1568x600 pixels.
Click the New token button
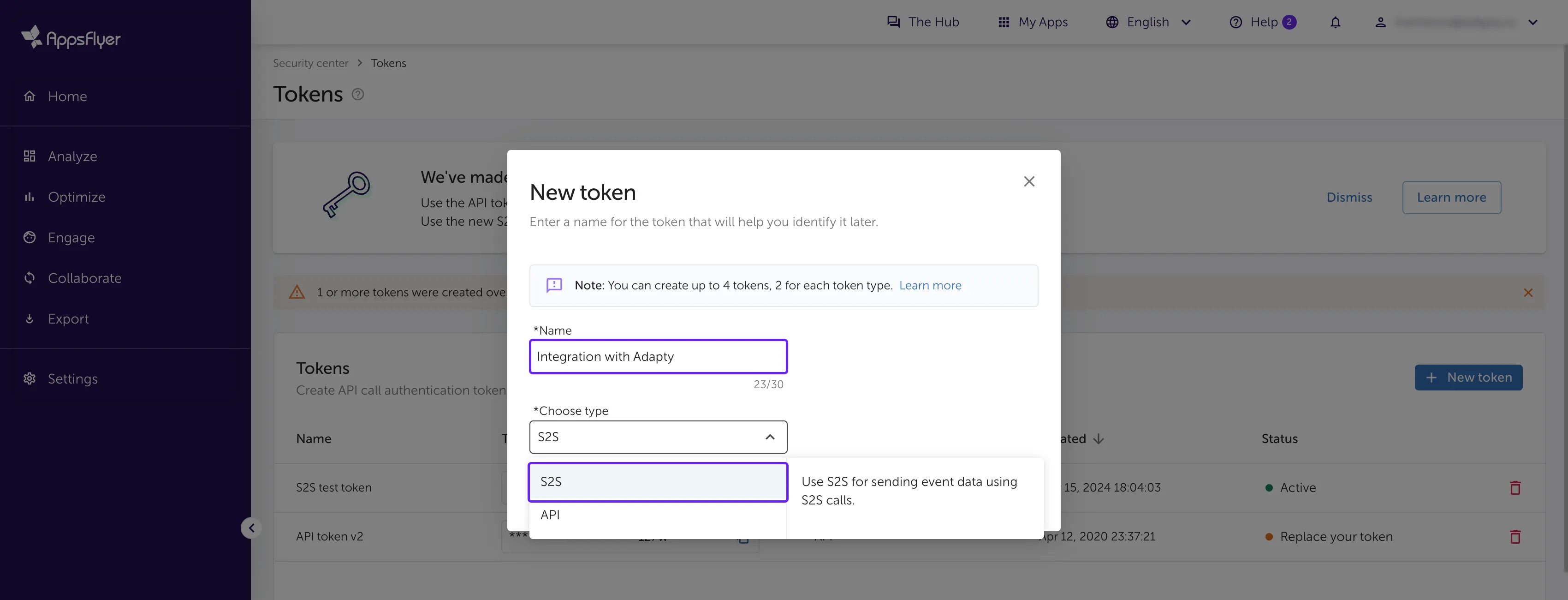click(x=1468, y=377)
